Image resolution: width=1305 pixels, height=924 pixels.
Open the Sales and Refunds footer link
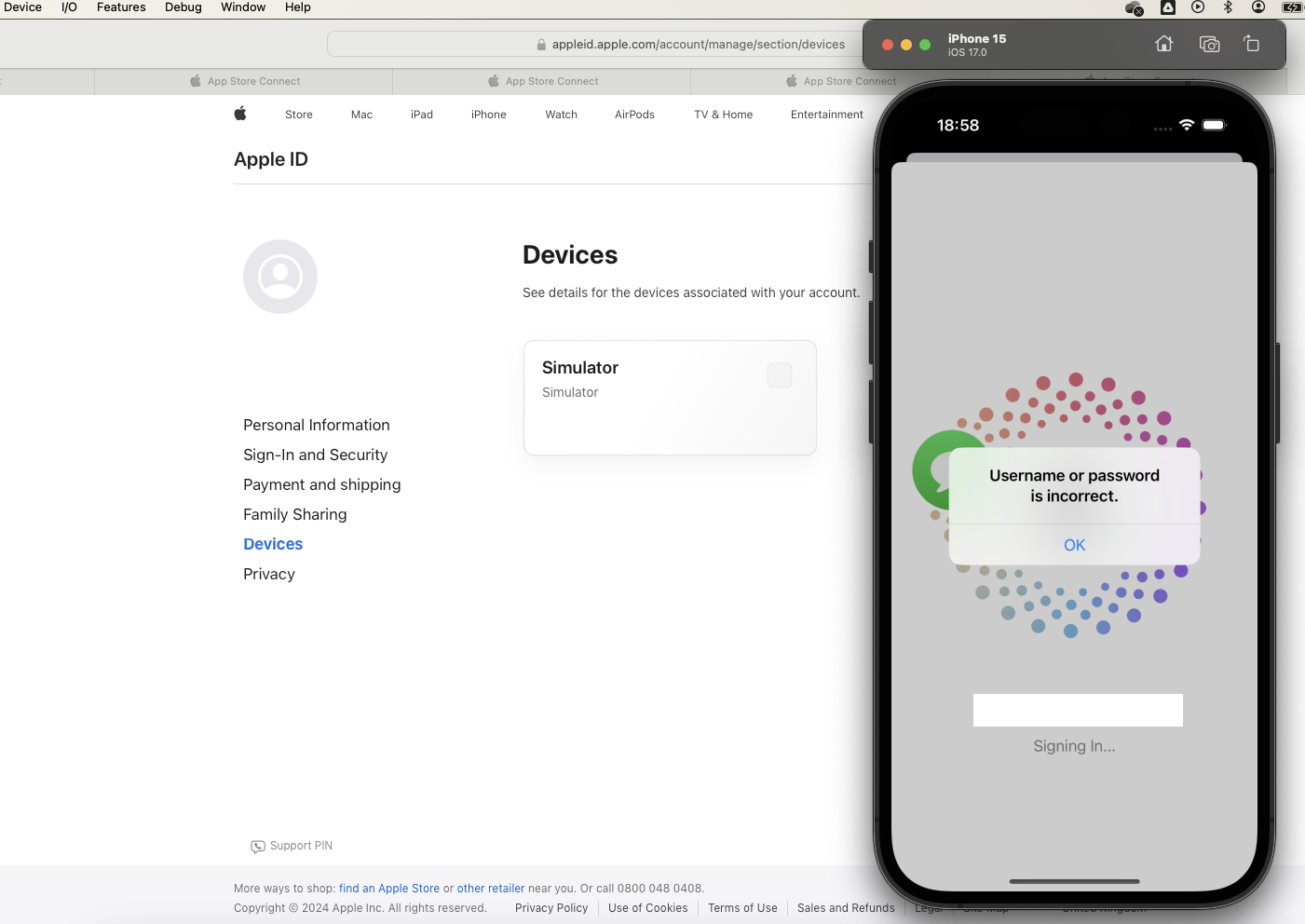[x=846, y=908]
